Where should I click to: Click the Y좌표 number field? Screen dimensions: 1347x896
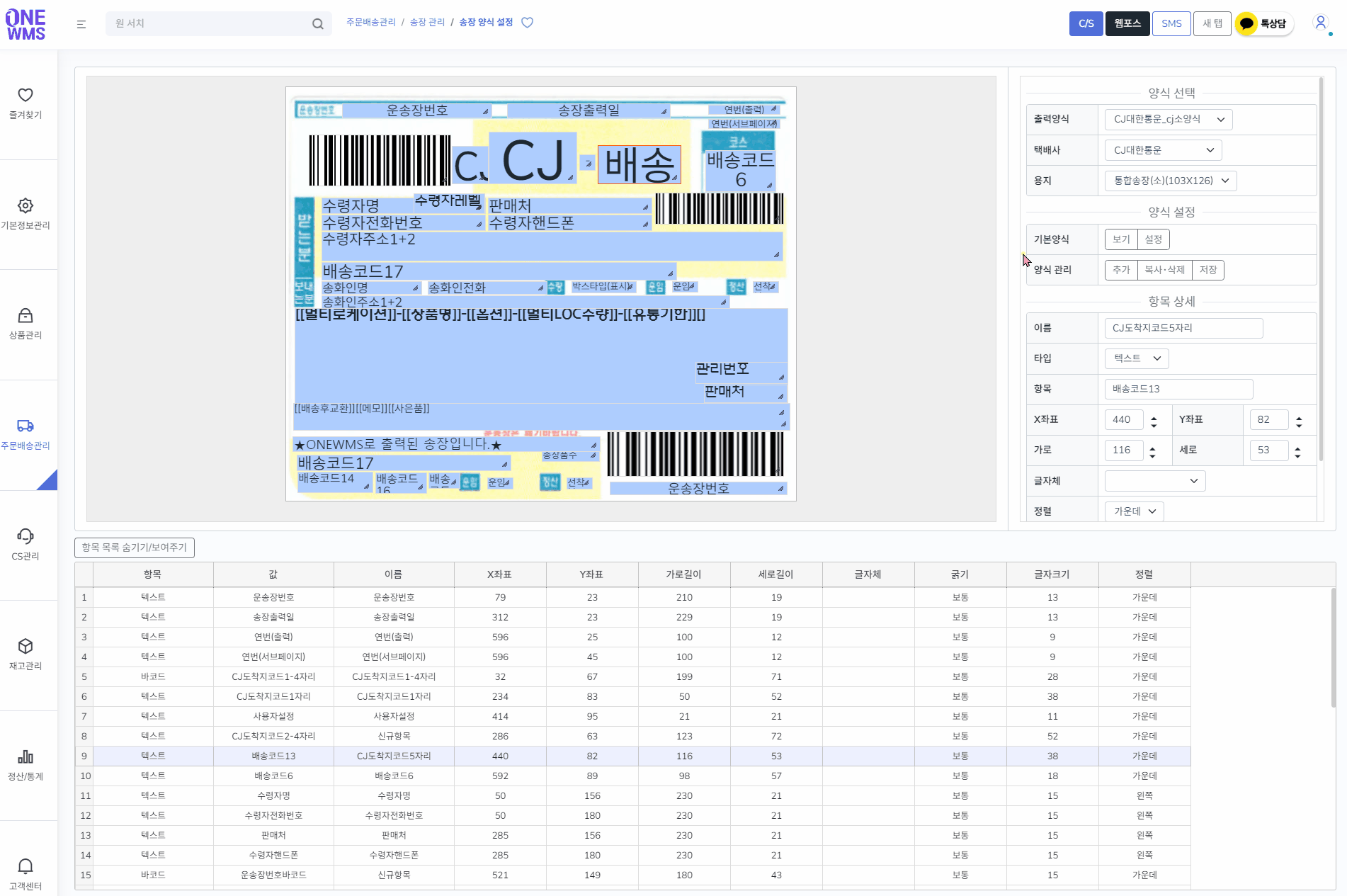pyautogui.click(x=1269, y=419)
